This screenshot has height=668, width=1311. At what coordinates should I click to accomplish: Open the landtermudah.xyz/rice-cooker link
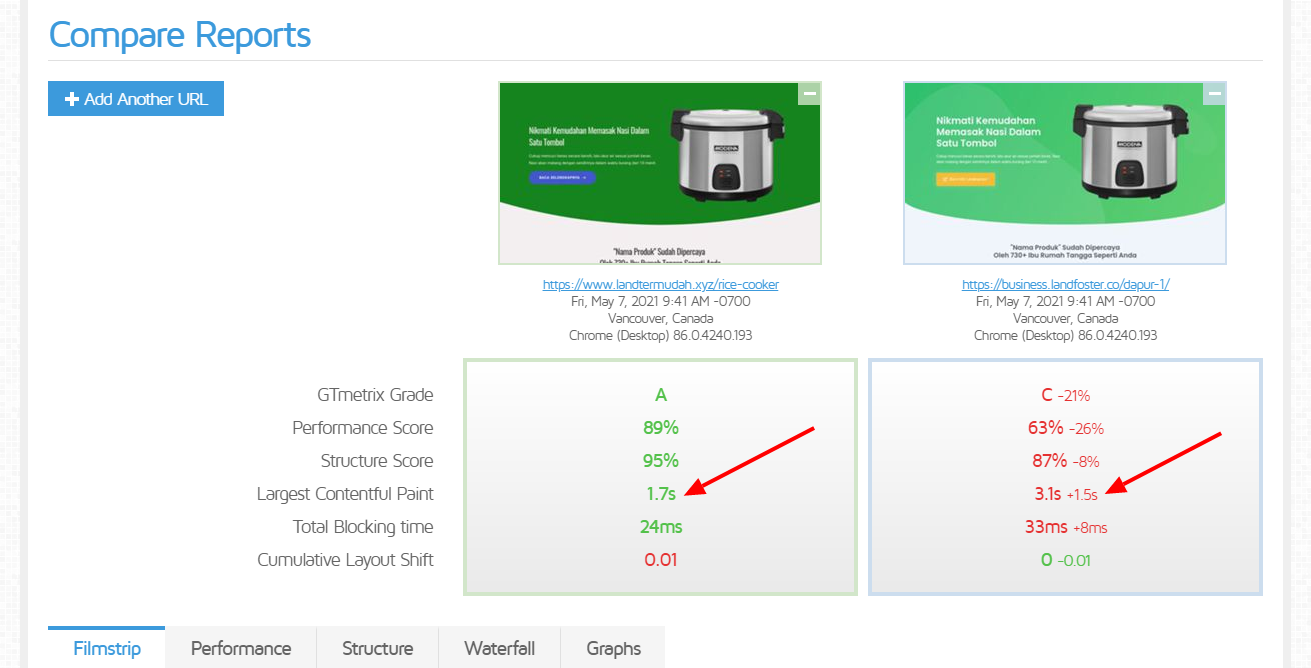pyautogui.click(x=660, y=285)
